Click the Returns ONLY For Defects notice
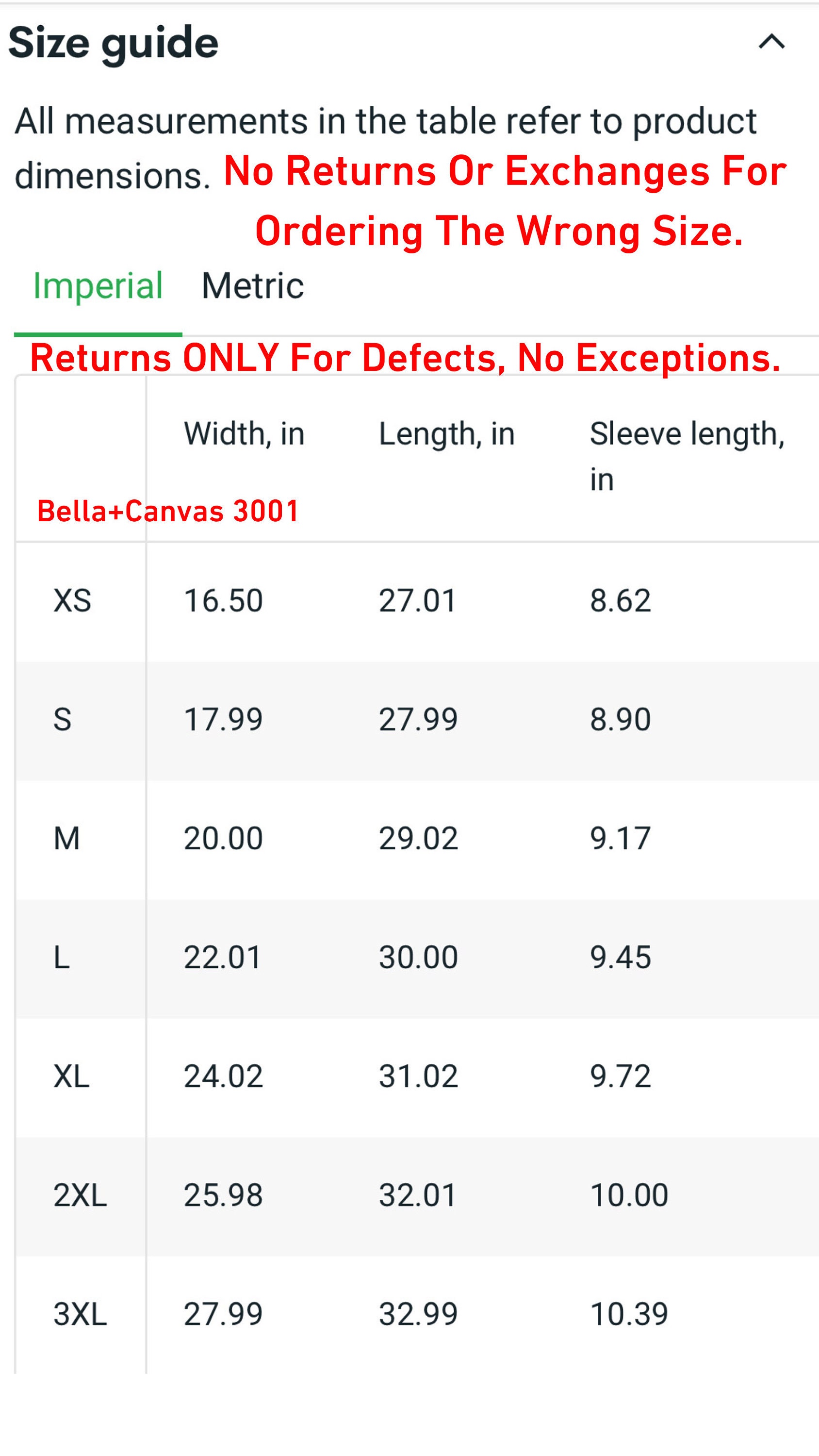 click(x=405, y=358)
